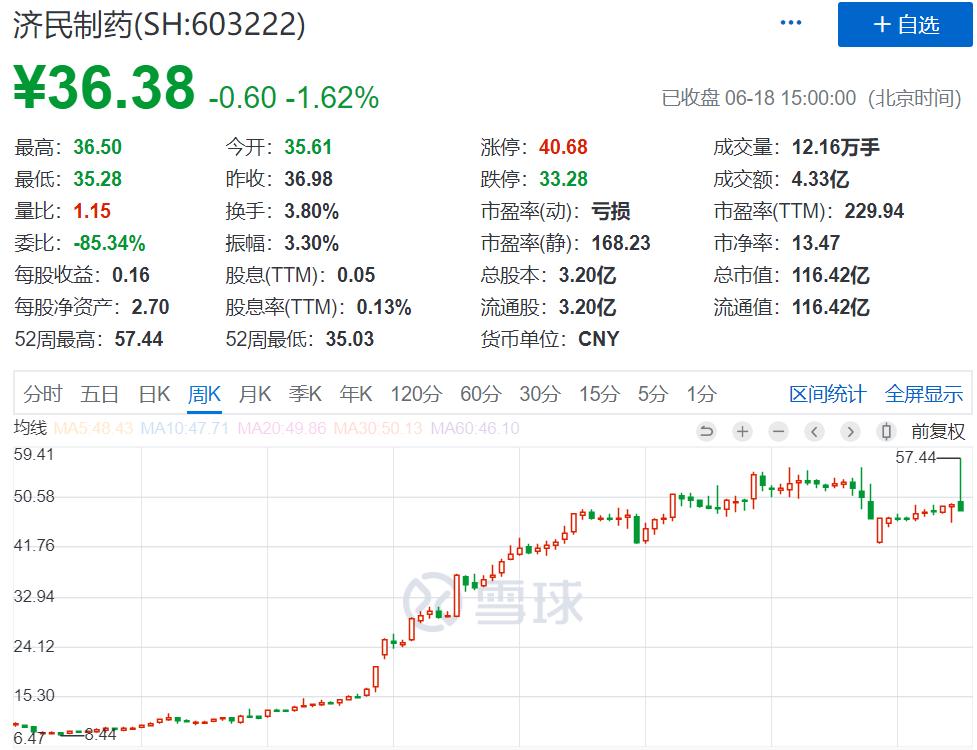Select the candlestick style icon
The image size is (977, 750).
(885, 430)
